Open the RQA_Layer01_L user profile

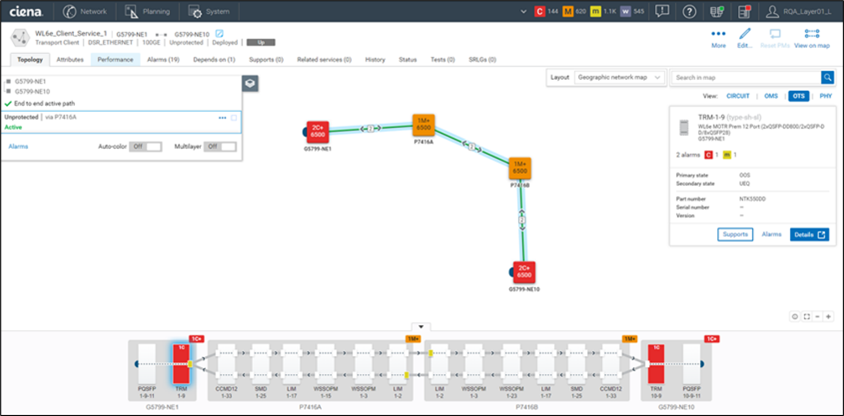[798, 11]
